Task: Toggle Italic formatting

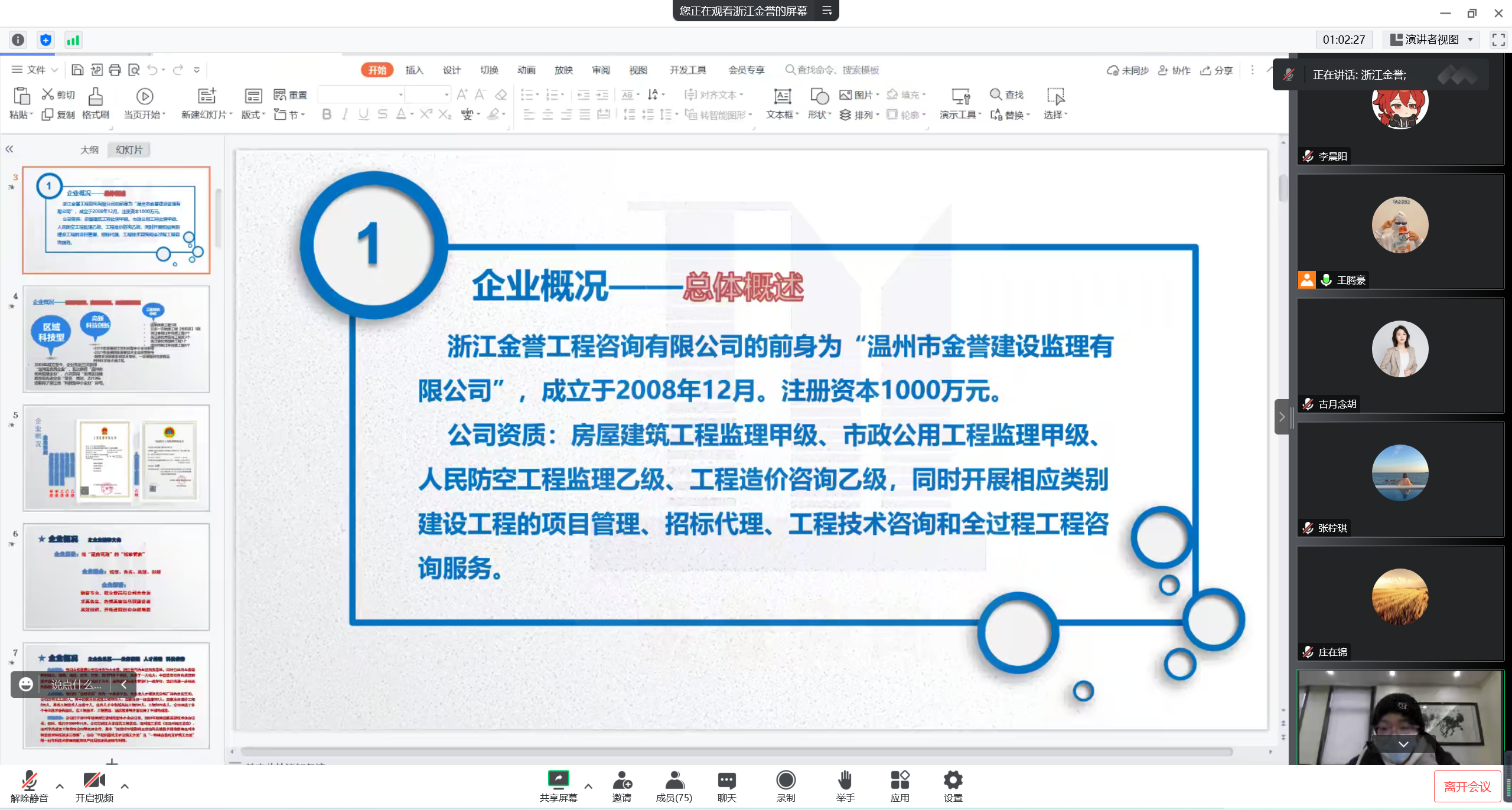Action: tap(345, 115)
